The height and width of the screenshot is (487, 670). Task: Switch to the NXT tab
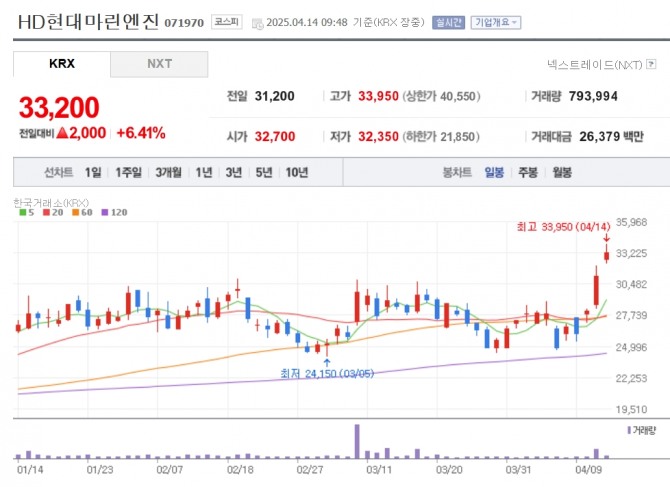coord(159,64)
